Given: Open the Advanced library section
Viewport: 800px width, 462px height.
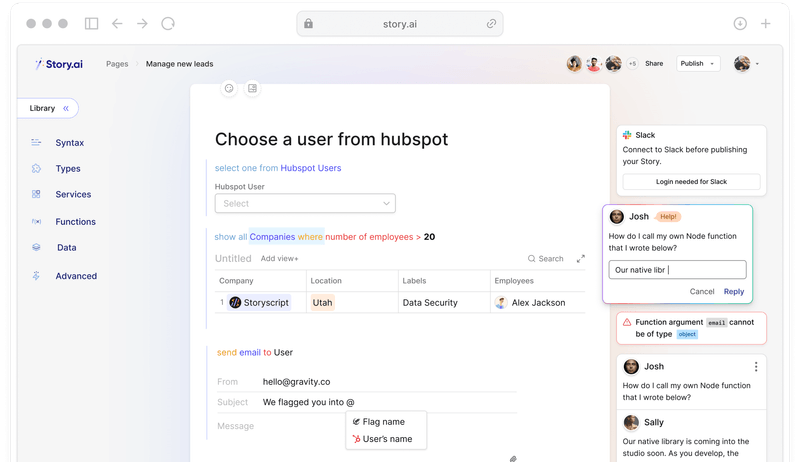Looking at the screenshot, I should point(76,276).
